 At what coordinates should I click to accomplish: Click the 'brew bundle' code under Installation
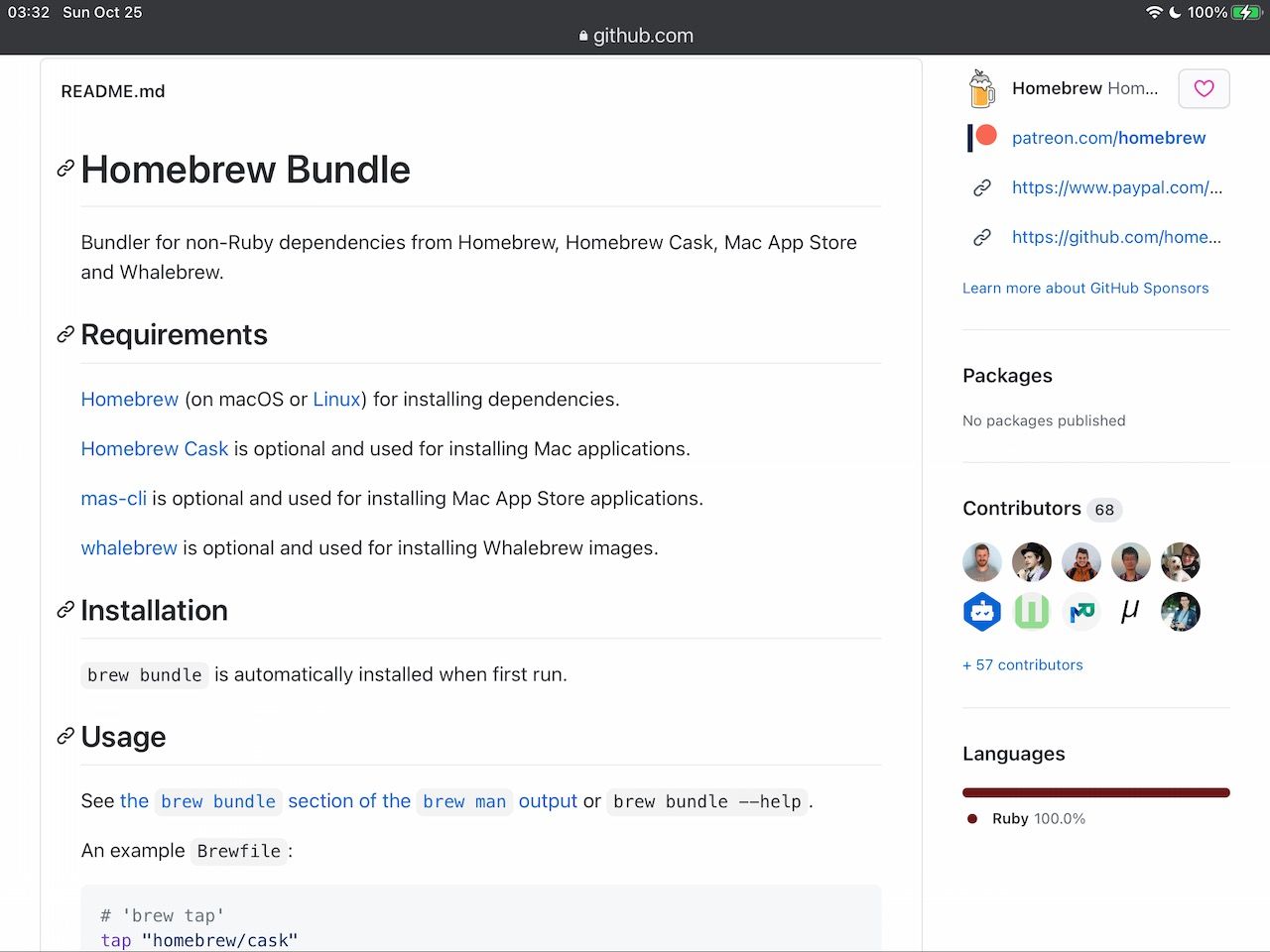pos(145,675)
